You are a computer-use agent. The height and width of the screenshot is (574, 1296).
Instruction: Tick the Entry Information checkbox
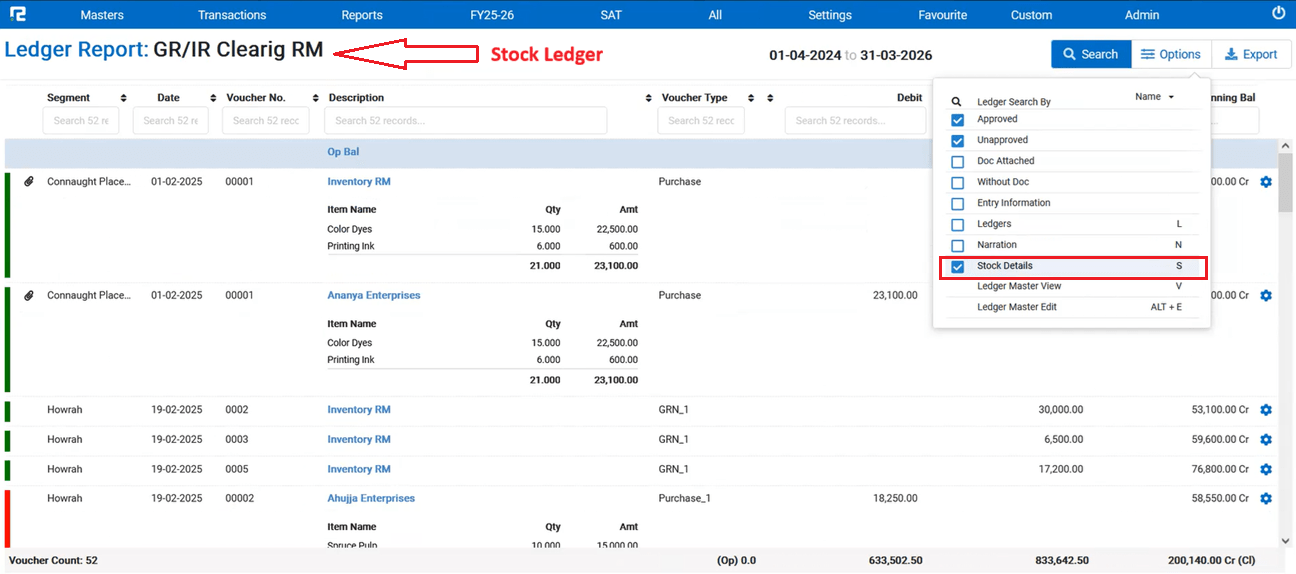click(957, 204)
